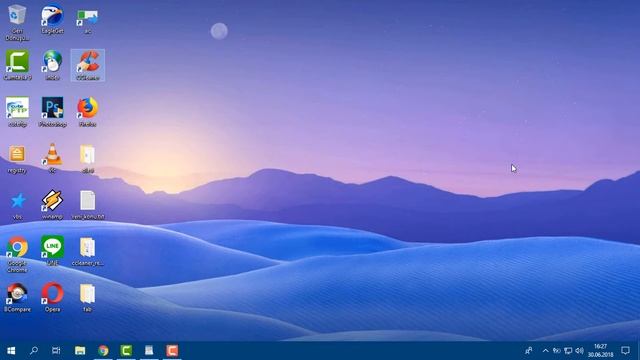Open Task View from the taskbar
The width and height of the screenshot is (640, 360).
coord(56,351)
